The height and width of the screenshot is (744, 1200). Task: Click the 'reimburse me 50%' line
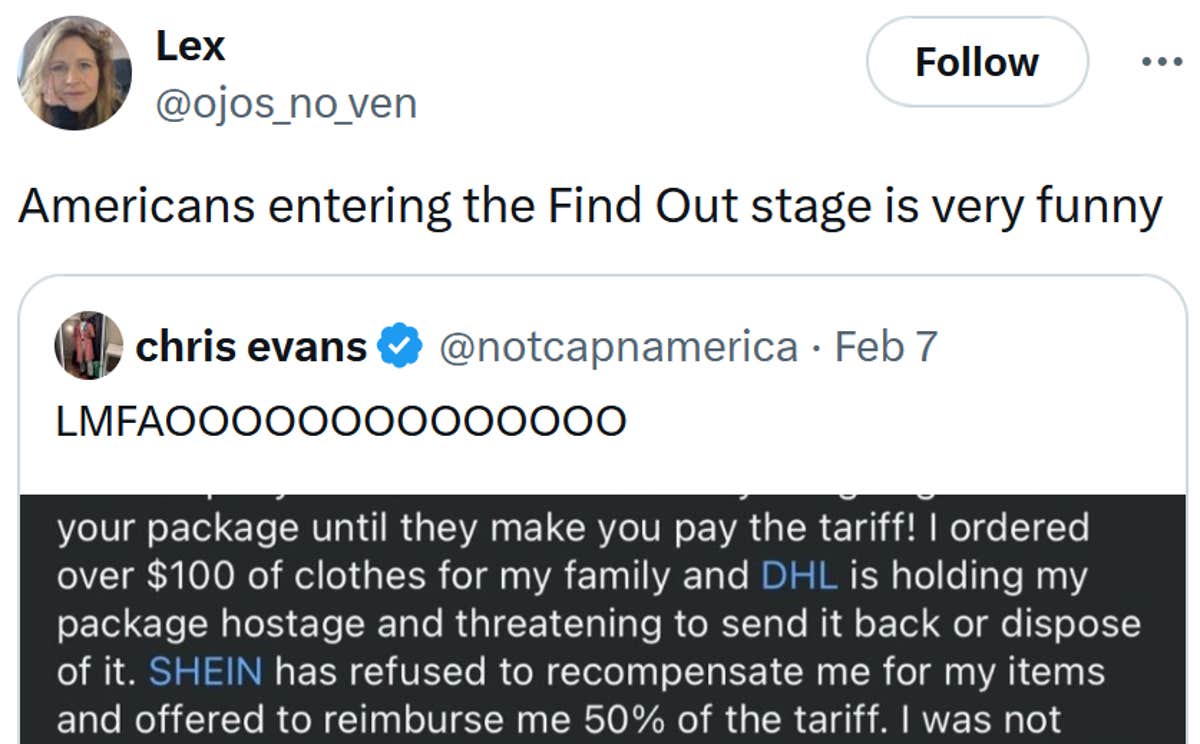[x=558, y=719]
